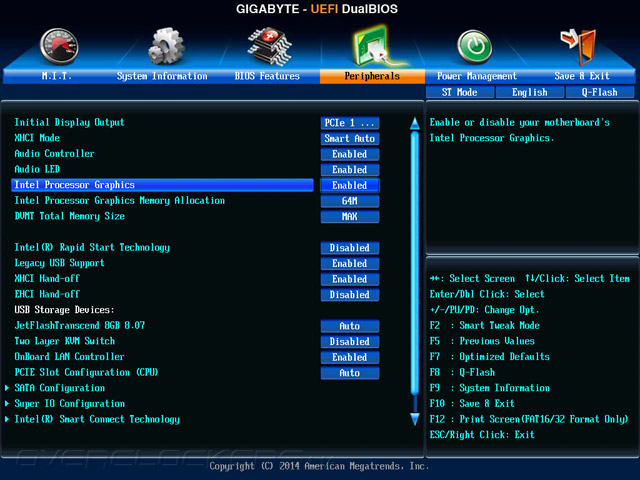
Task: Select the DVMT Total Memory Size label
Action: click(x=70, y=216)
